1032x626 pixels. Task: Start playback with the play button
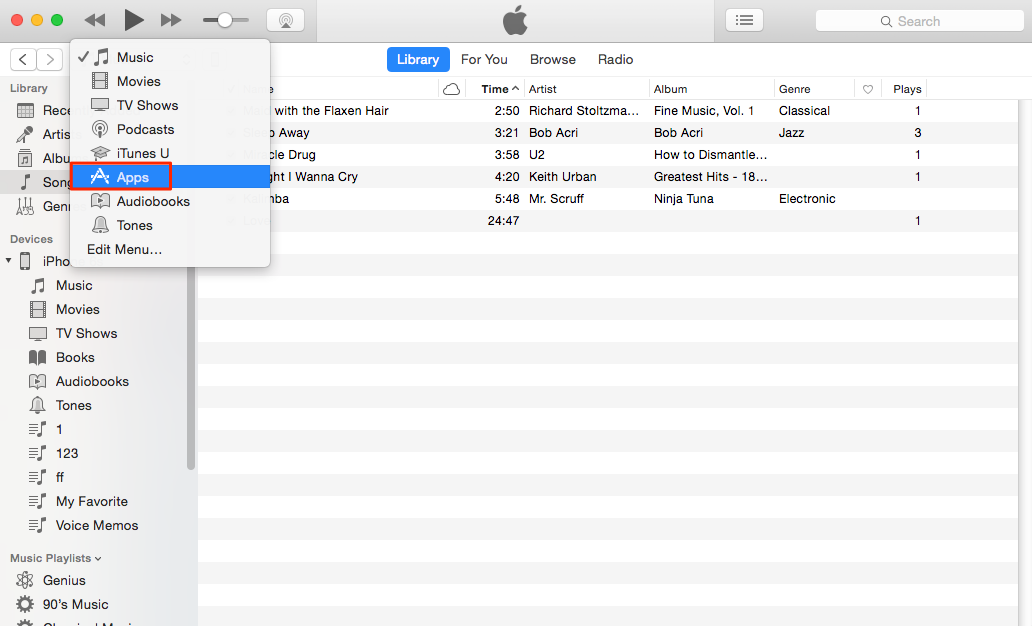[x=134, y=20]
